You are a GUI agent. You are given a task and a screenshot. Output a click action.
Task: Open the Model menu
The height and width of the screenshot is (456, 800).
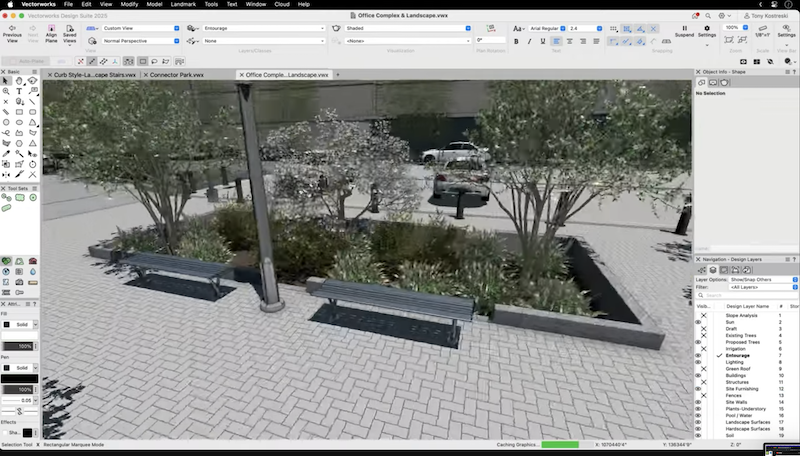[154, 4]
